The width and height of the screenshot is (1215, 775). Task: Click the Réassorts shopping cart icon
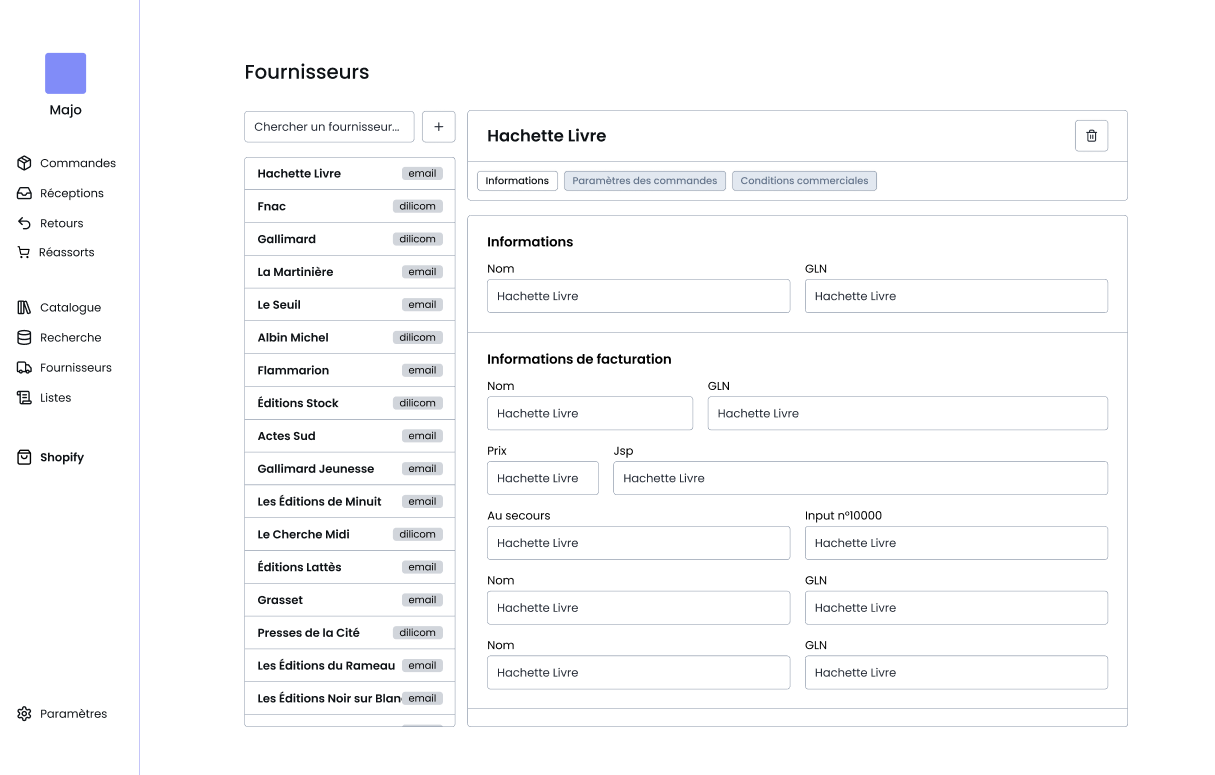pos(24,253)
